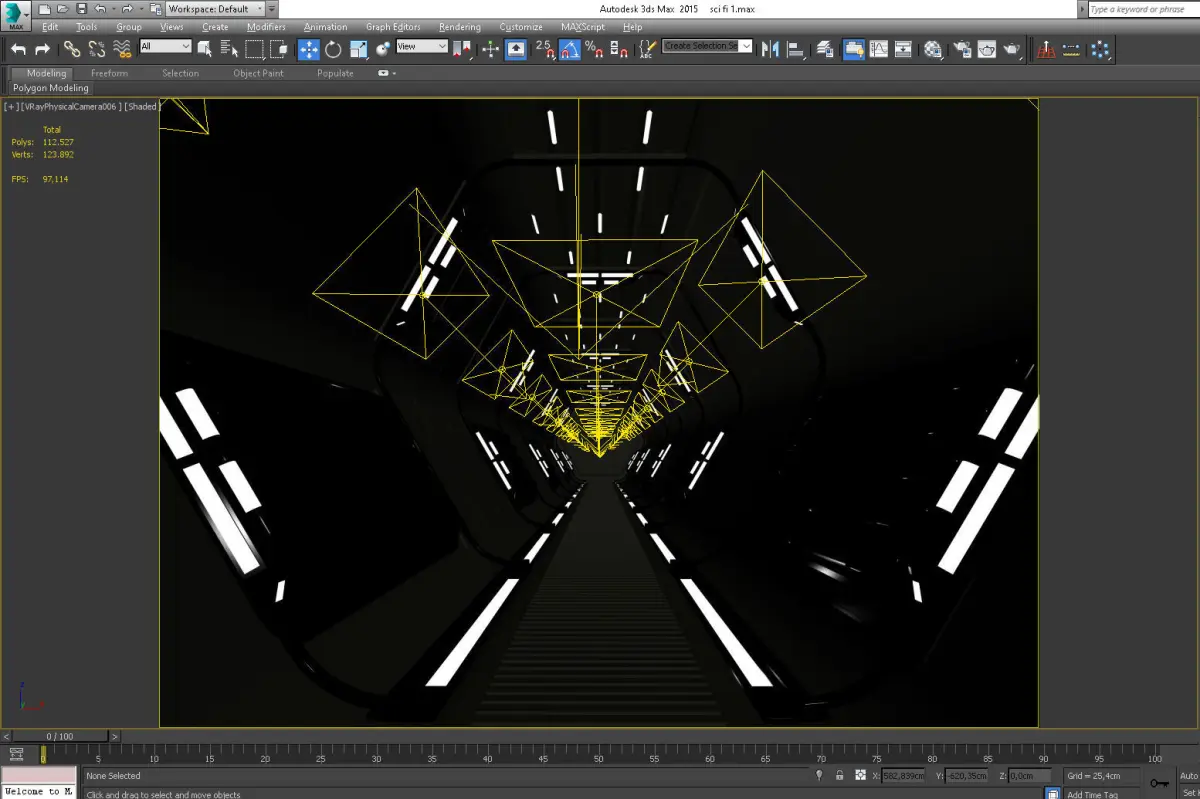Screen dimensions: 1200x799
Task: Activate the Select Object tool
Action: [x=205, y=48]
